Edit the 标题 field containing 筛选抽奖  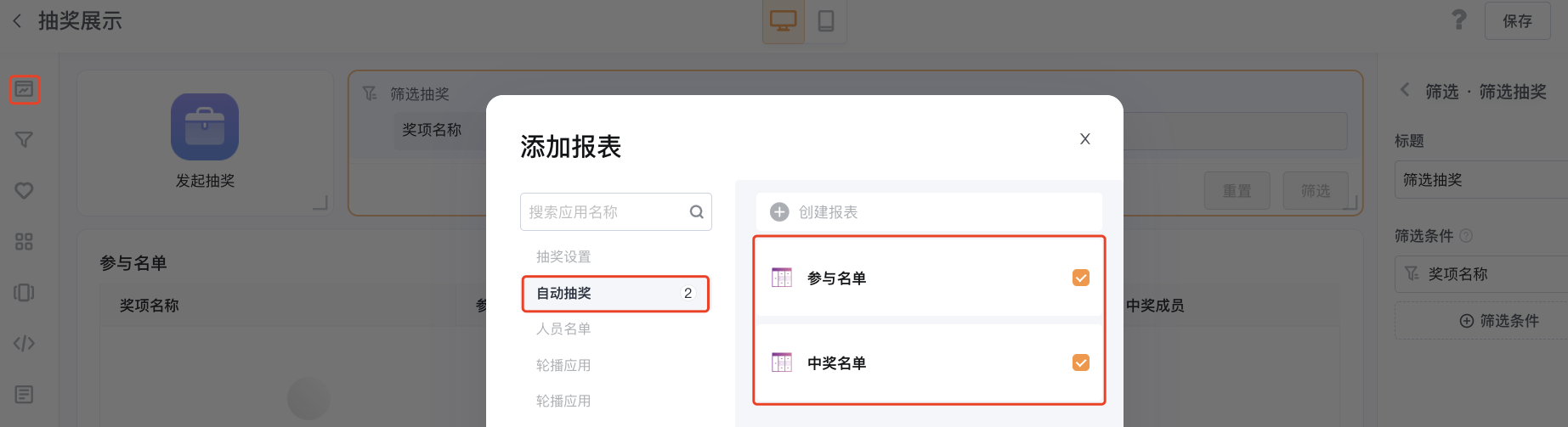coord(1480,180)
